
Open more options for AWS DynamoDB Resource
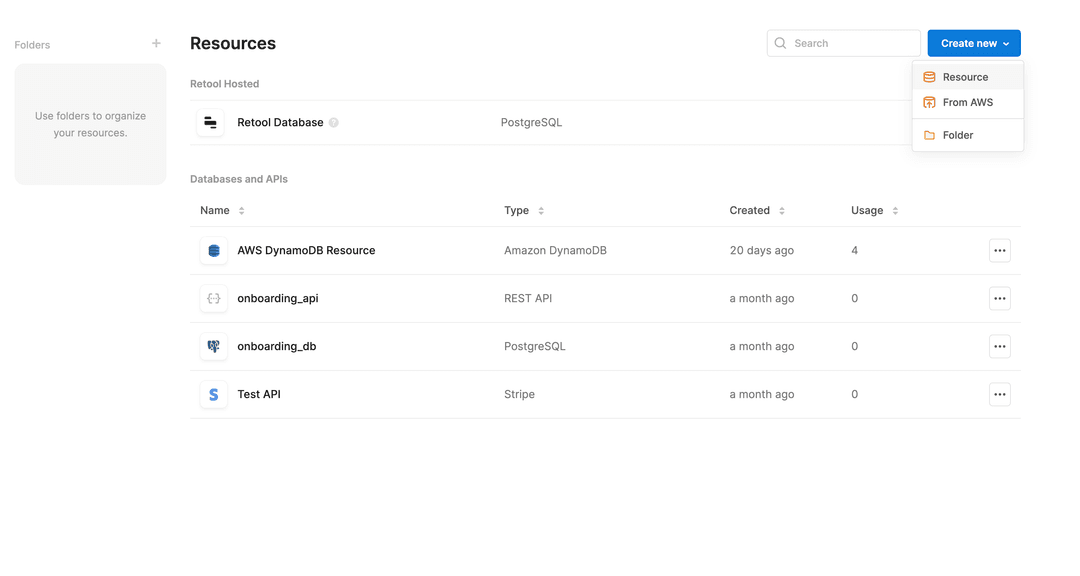pos(999,251)
